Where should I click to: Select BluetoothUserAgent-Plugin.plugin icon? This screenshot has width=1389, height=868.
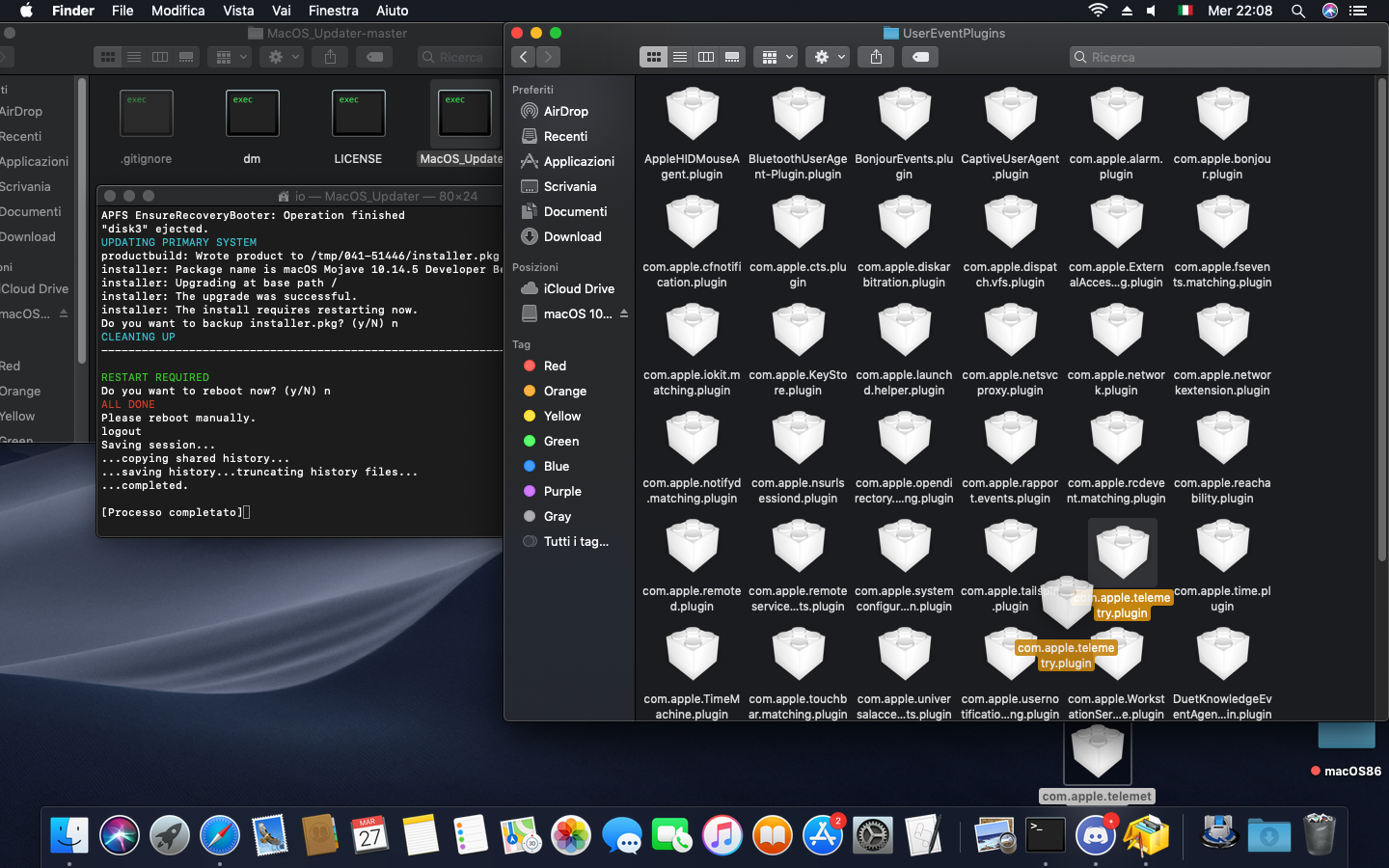click(799, 114)
